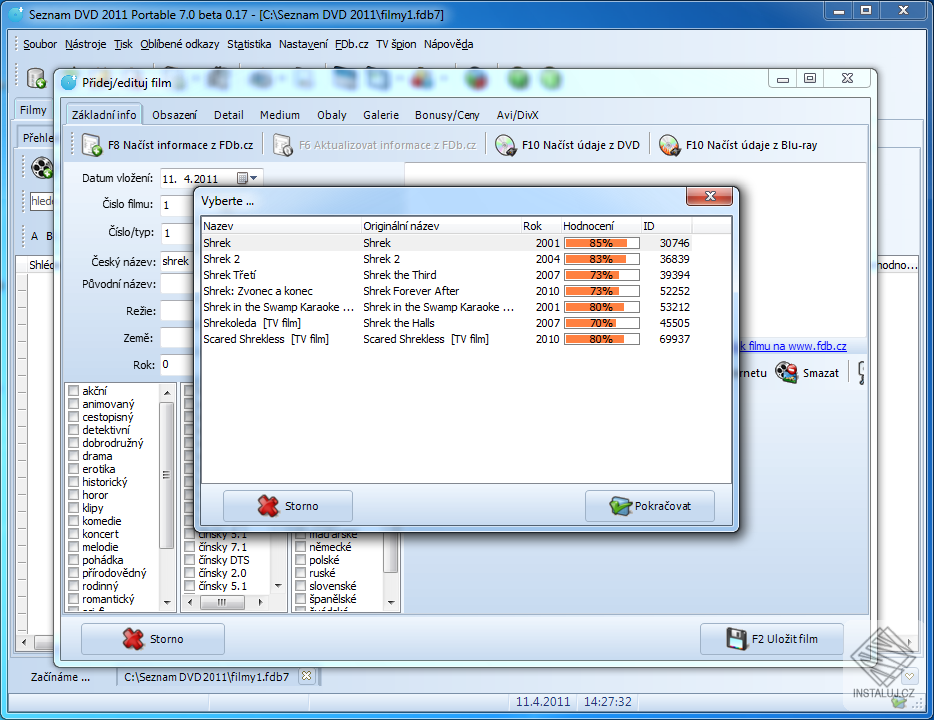This screenshot has height=720, width=934.
Task: Click the Smazat film reel icon
Action: click(786, 373)
